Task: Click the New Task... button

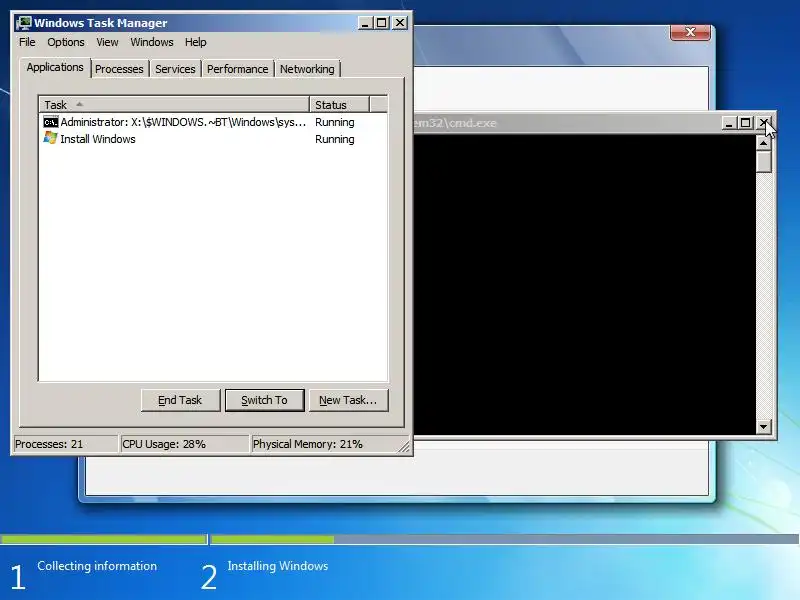Action: pos(348,400)
